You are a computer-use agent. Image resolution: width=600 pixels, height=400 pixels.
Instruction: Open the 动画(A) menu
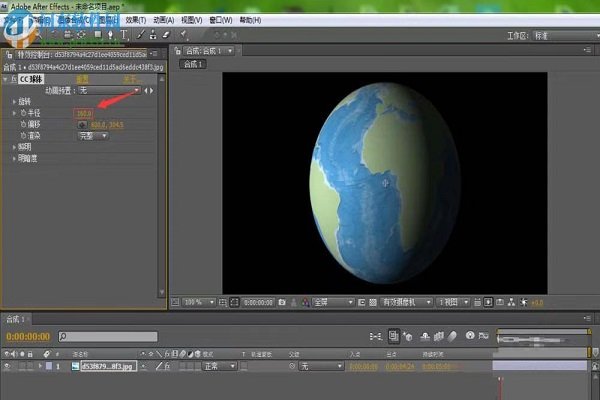[163, 20]
